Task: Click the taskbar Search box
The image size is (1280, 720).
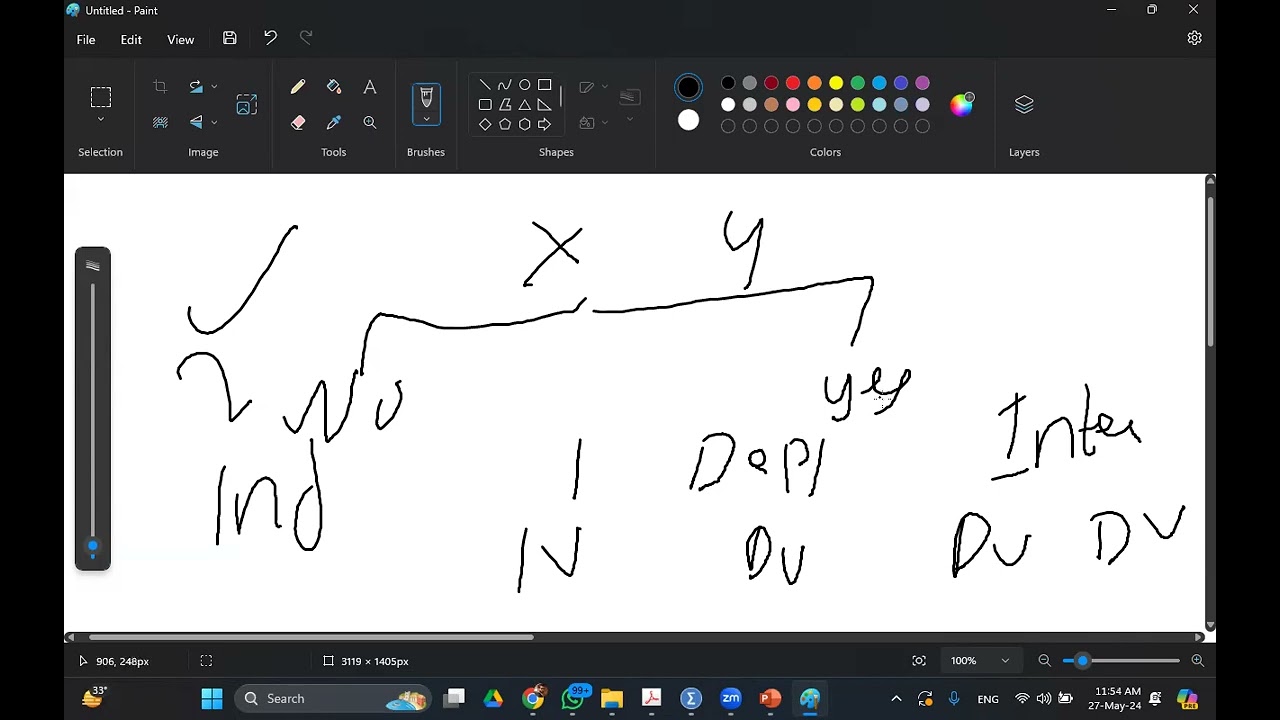Action: pos(334,699)
